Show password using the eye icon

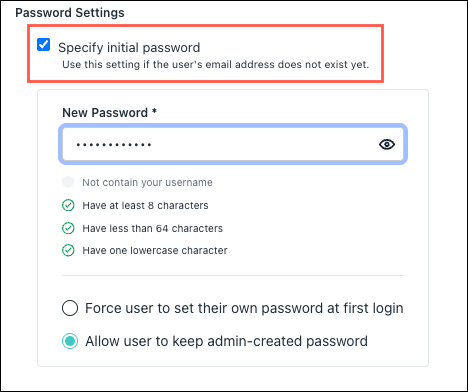click(x=387, y=144)
